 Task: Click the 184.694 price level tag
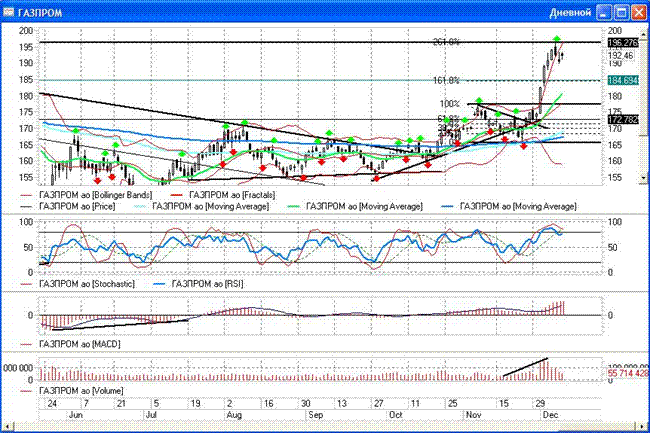click(623, 80)
